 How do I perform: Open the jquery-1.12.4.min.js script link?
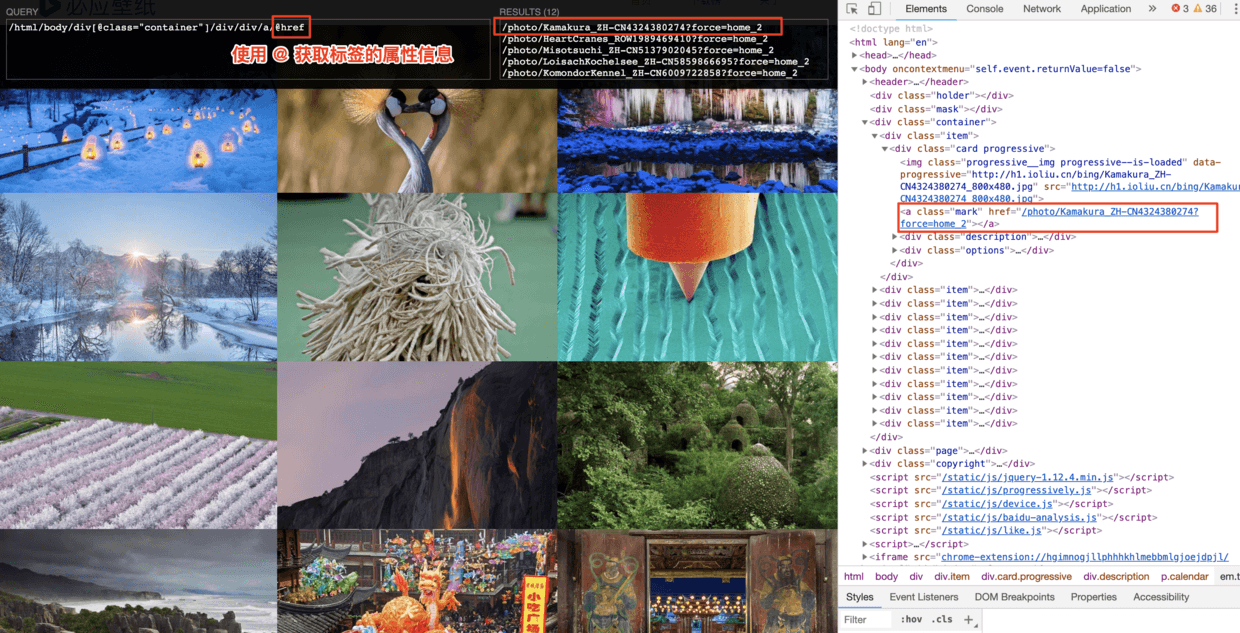[1029, 478]
